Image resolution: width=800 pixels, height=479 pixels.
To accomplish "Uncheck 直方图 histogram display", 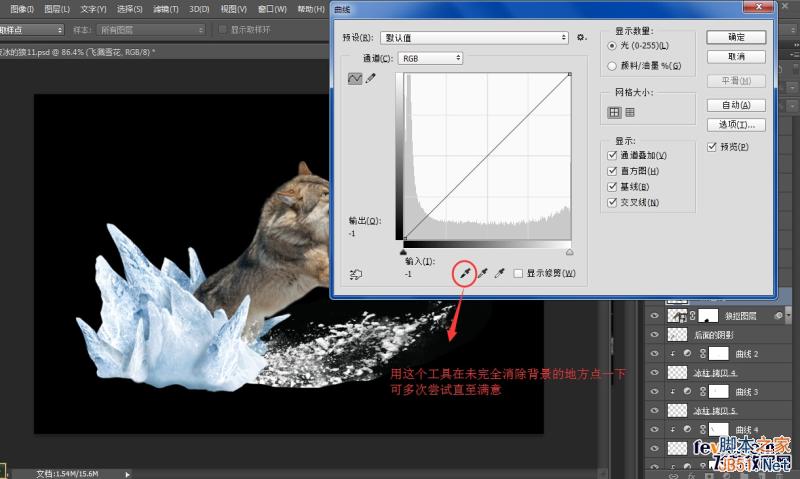I will click(612, 171).
